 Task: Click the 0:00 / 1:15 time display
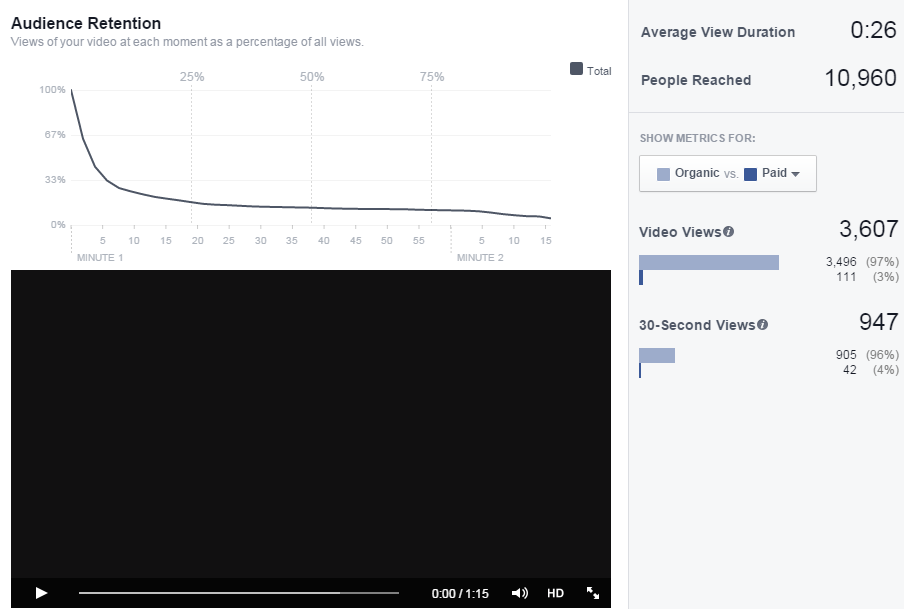coord(460,593)
